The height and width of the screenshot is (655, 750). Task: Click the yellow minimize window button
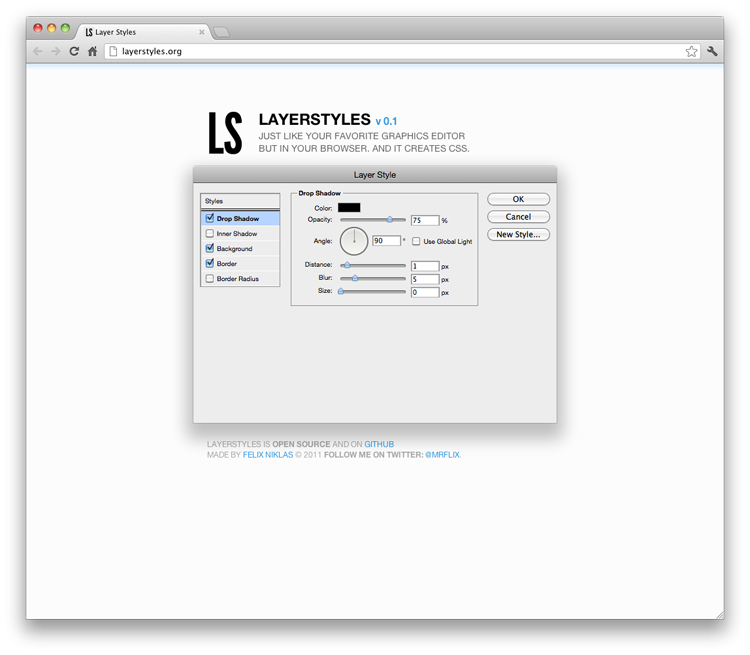click(52, 28)
